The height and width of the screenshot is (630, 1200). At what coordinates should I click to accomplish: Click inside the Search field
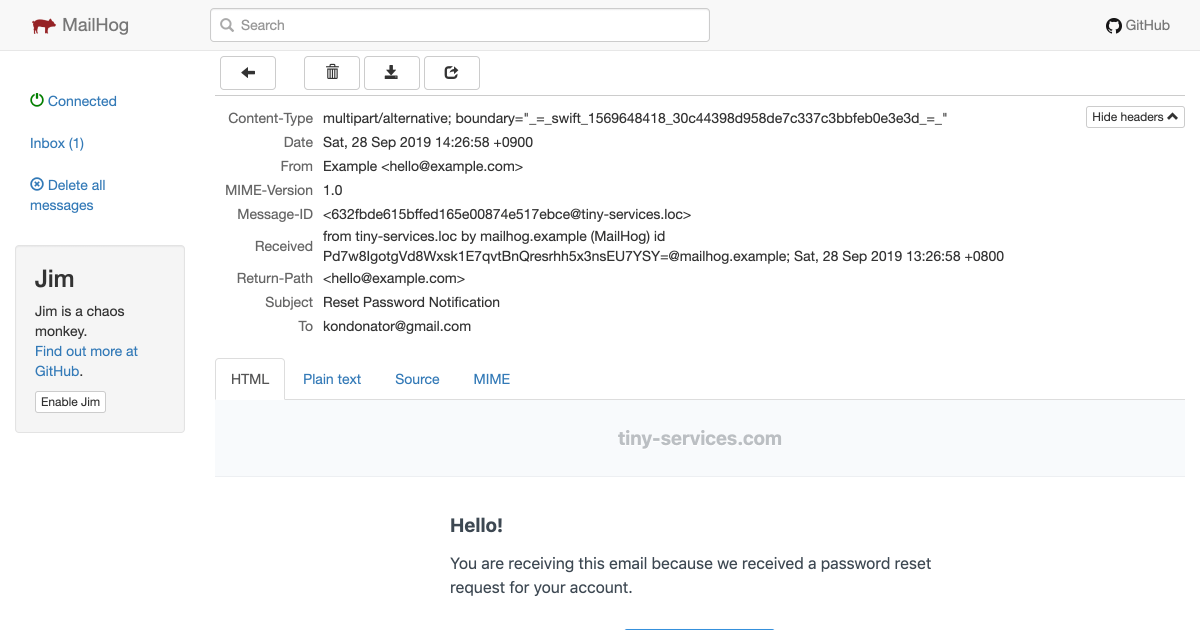pyautogui.click(x=460, y=24)
